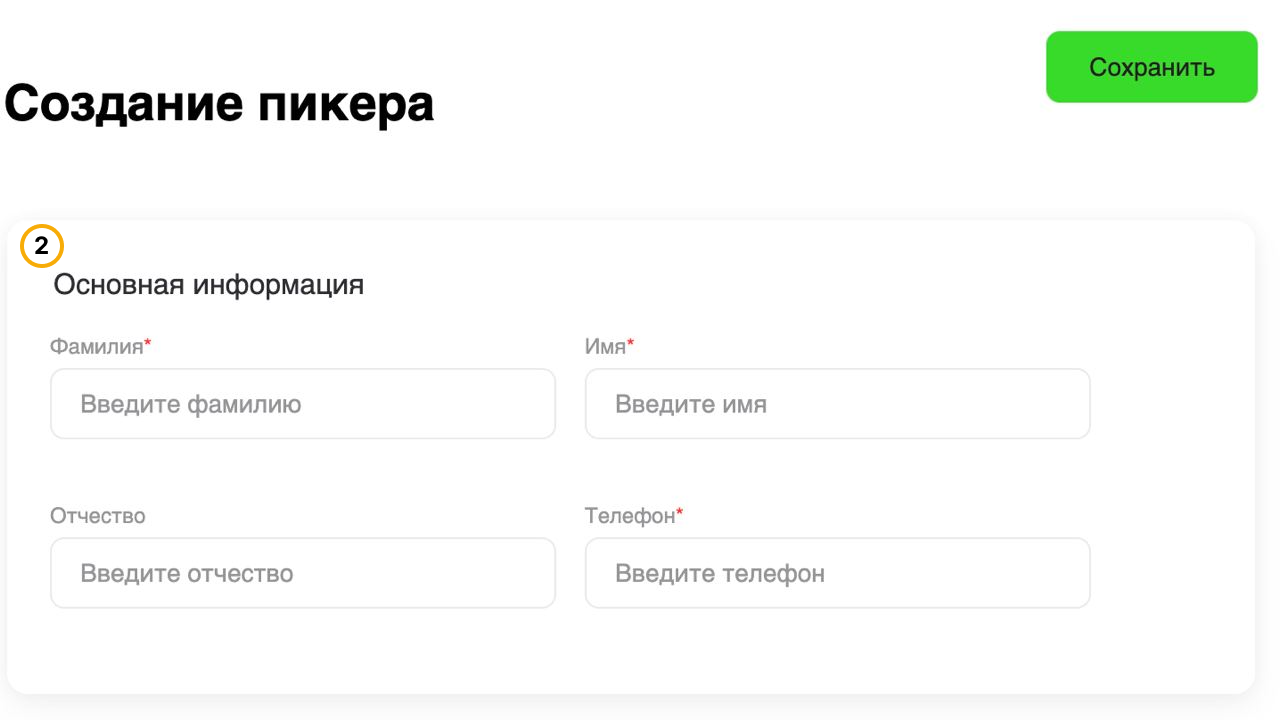Click empty card area below Отчество field
Viewport: 1280px width, 720px height.
pos(302,650)
